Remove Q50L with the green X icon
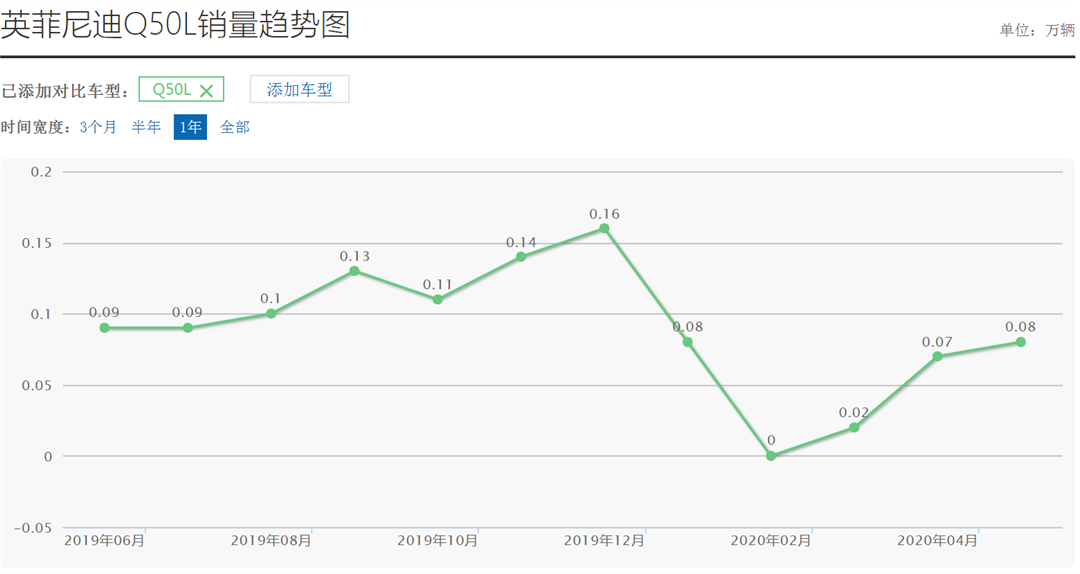Image resolution: width=1080 pixels, height=574 pixels. (206, 90)
